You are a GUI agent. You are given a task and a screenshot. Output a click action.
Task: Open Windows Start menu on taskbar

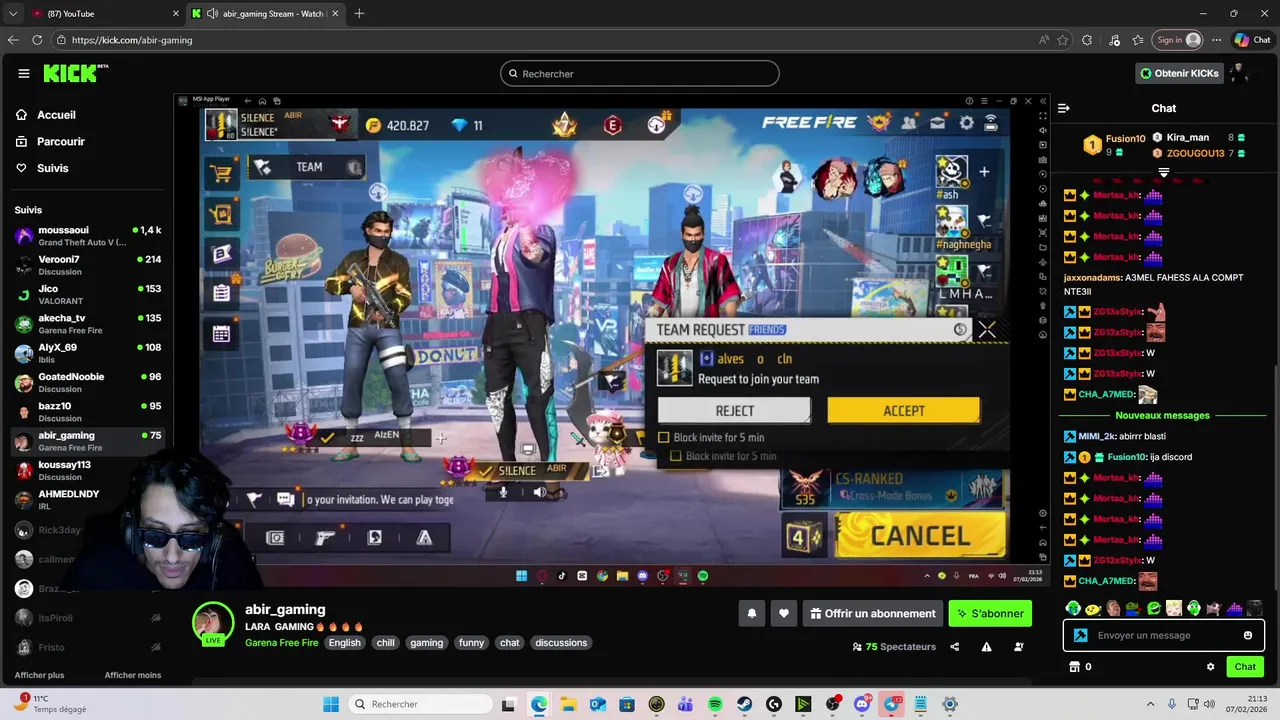pos(331,704)
